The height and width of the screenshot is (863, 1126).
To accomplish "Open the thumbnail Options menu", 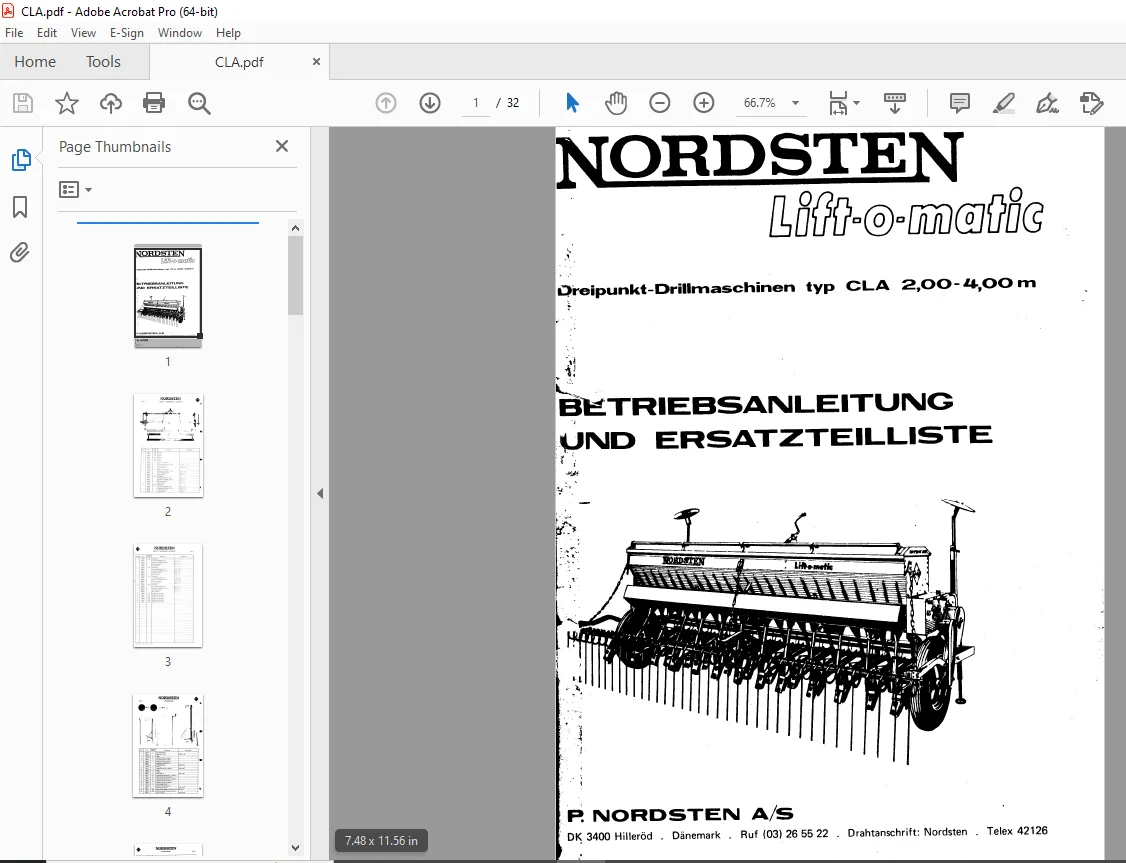I will click(x=75, y=190).
